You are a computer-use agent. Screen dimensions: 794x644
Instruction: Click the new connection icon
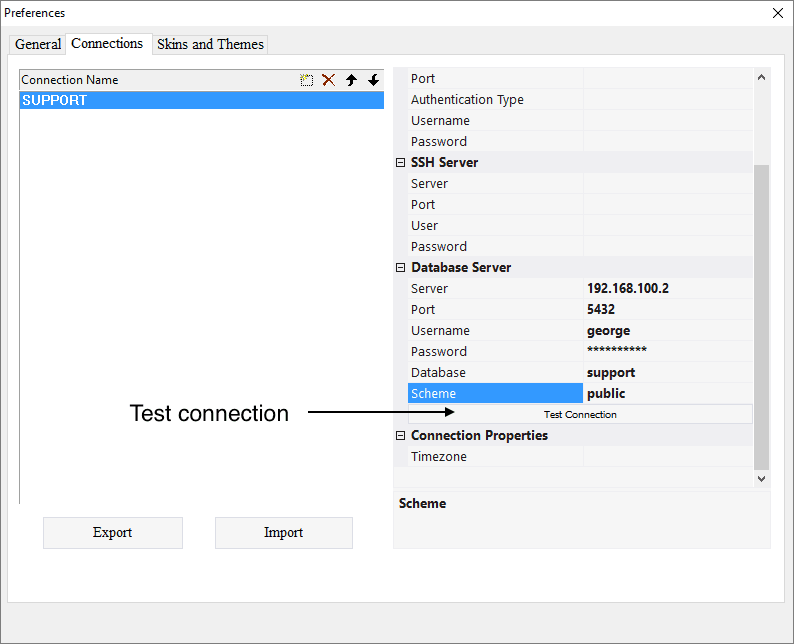click(307, 80)
